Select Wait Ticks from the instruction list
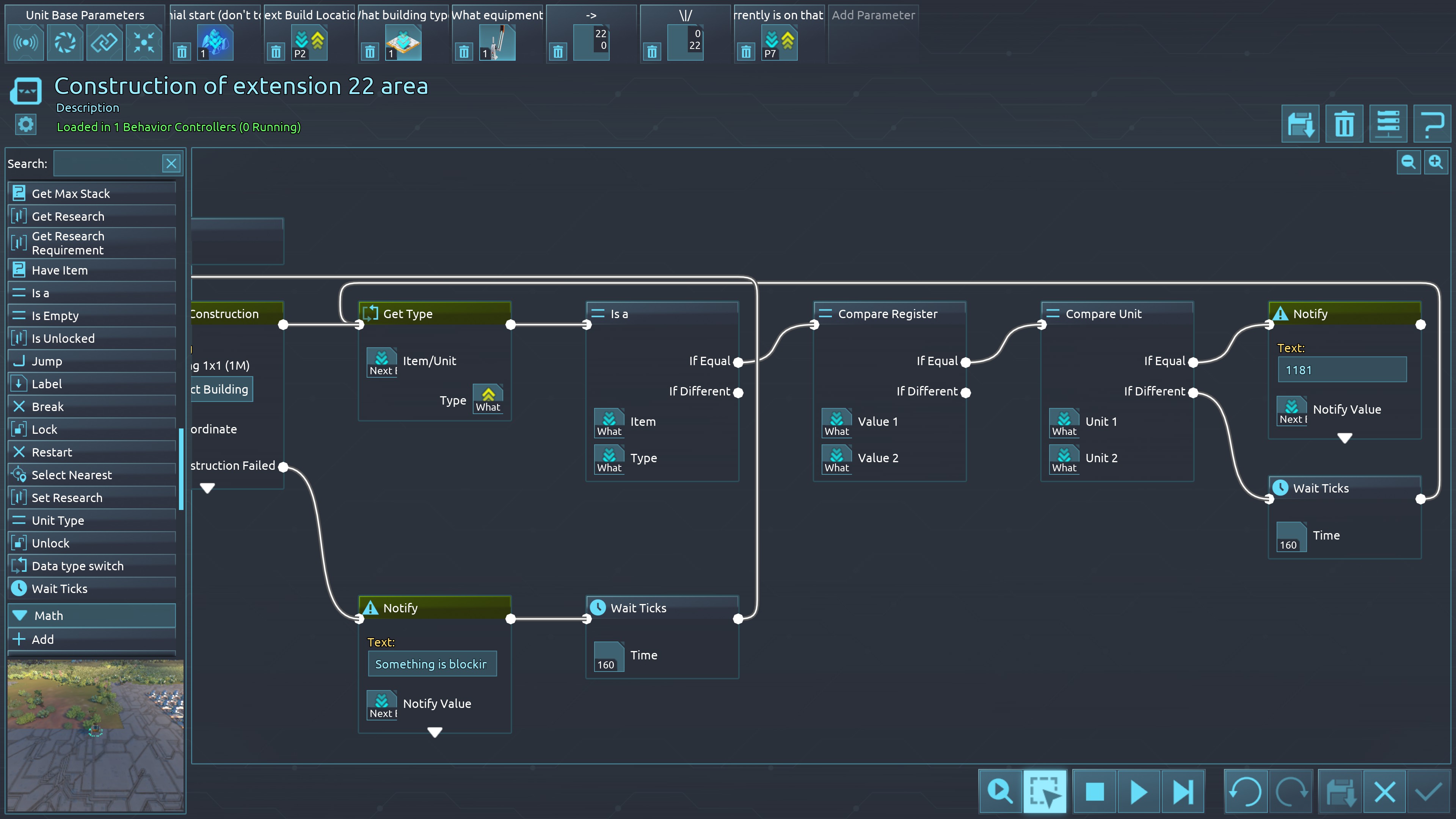The image size is (1456, 819). 60,588
